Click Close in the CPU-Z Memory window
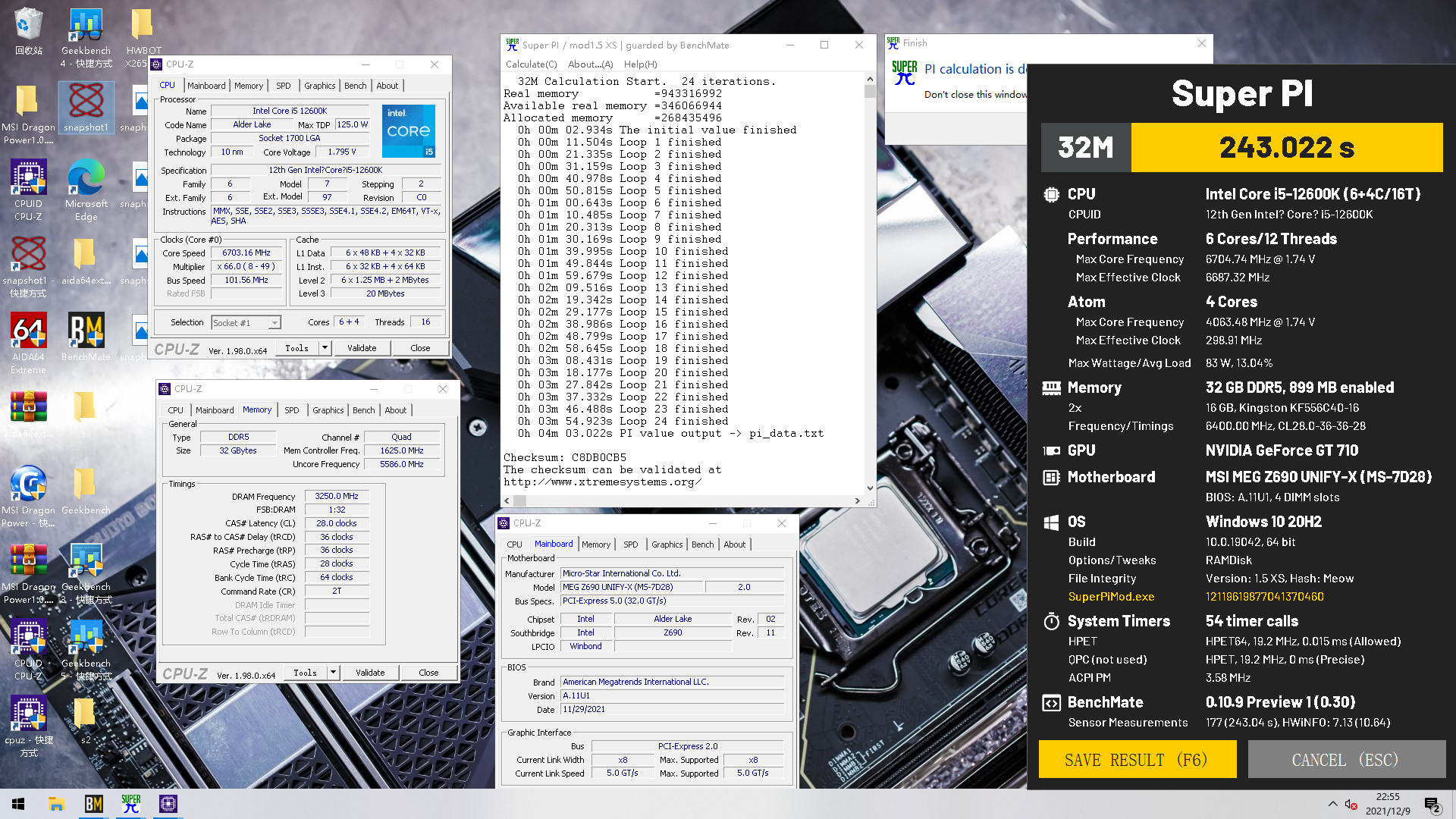The width and height of the screenshot is (1456, 819). (x=428, y=673)
